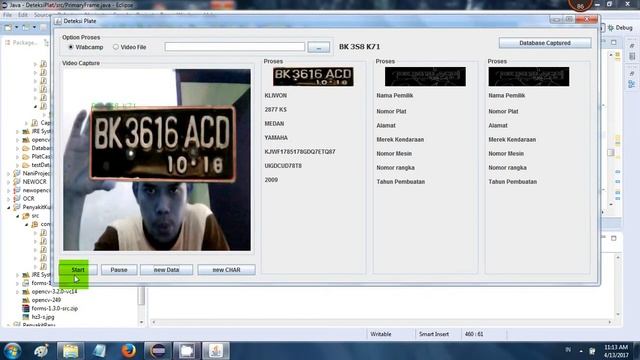The image size is (640, 360).
Task: Open the File menu in Eclipse
Action: (x=7, y=15)
